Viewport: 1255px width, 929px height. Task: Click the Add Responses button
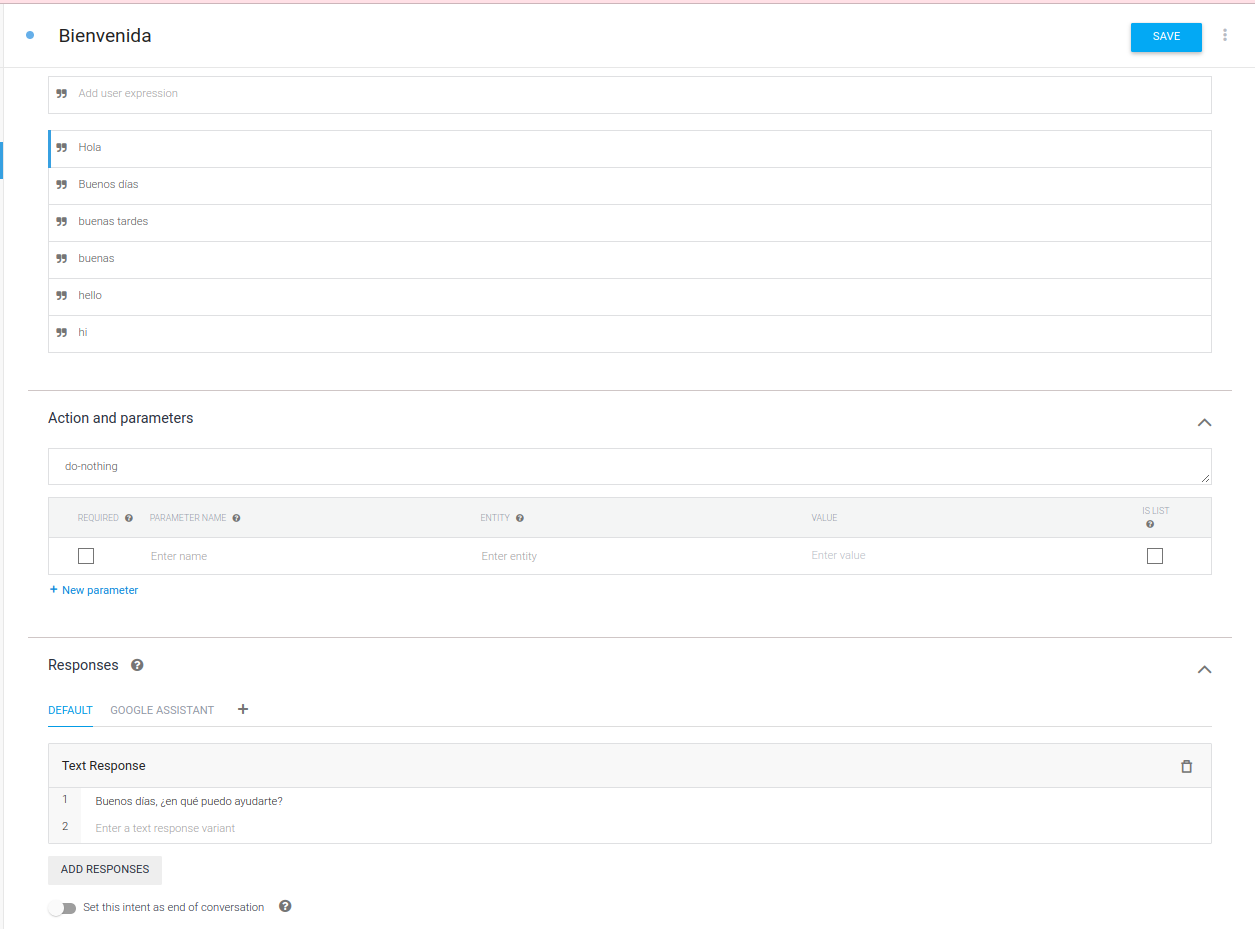pos(105,870)
